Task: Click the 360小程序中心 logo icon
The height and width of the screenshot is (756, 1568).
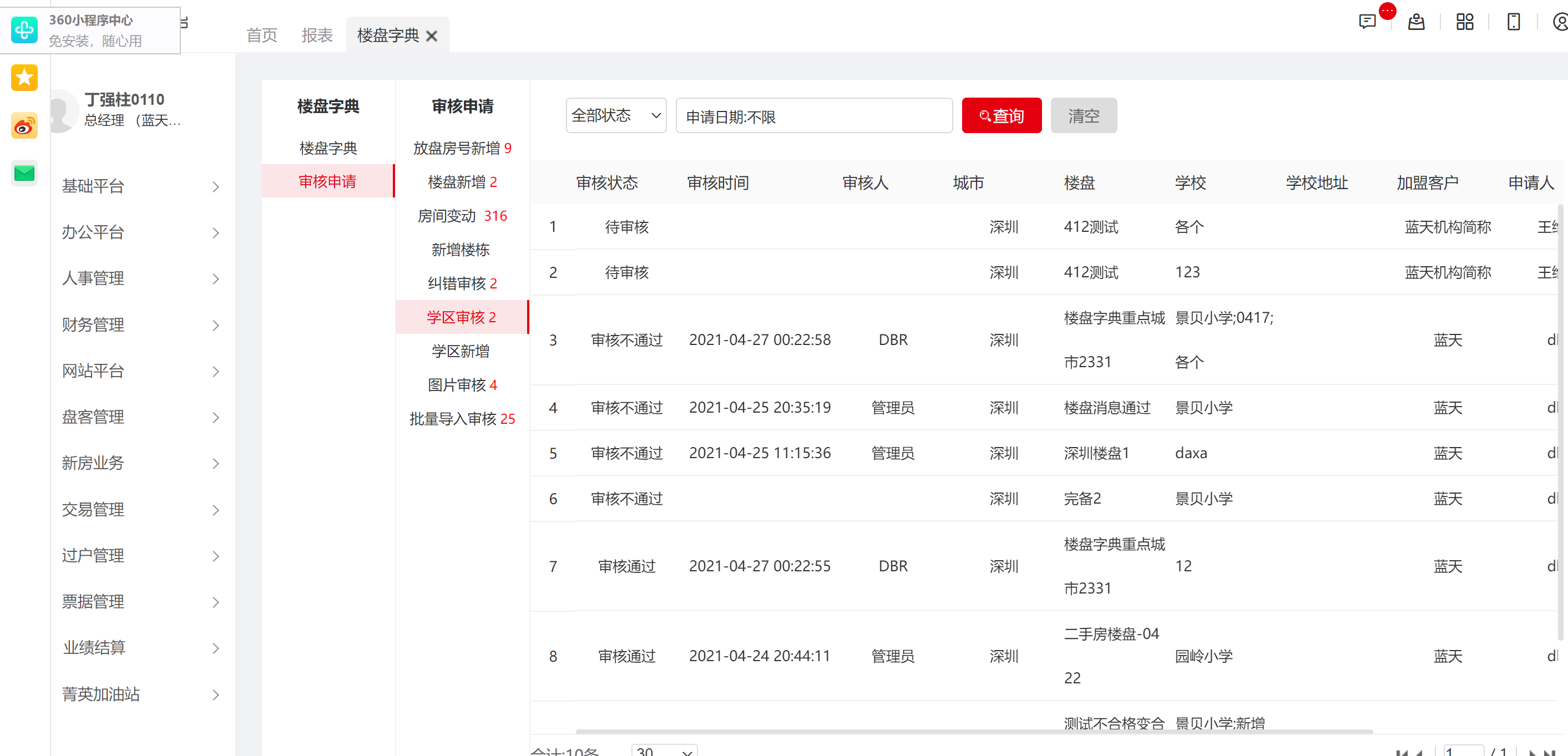Action: 24,30
